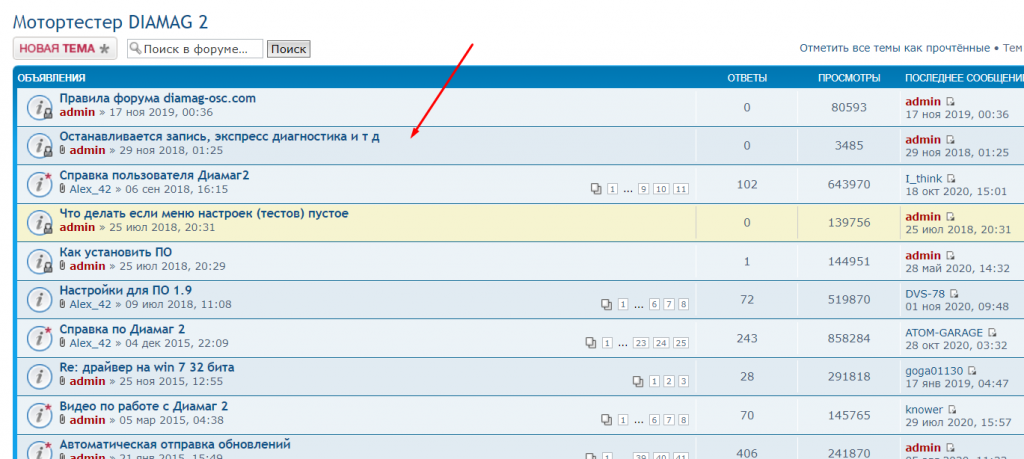The width and height of the screenshot is (1024, 459).
Task: Click the attachment paperclip in Как установить ПО row
Action: pos(63,266)
